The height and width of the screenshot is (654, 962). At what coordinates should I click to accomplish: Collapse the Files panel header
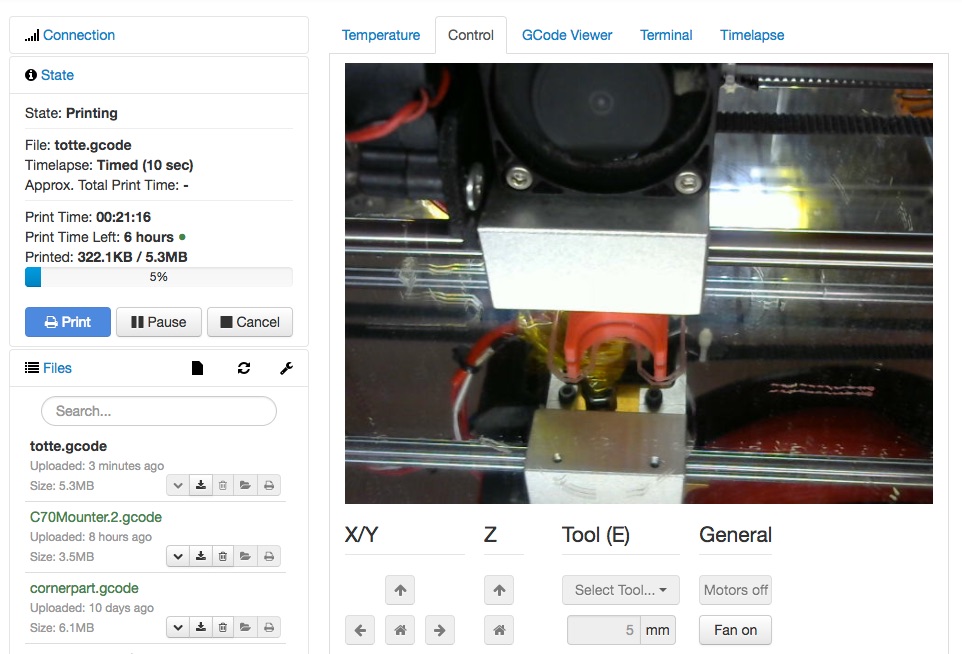57,368
